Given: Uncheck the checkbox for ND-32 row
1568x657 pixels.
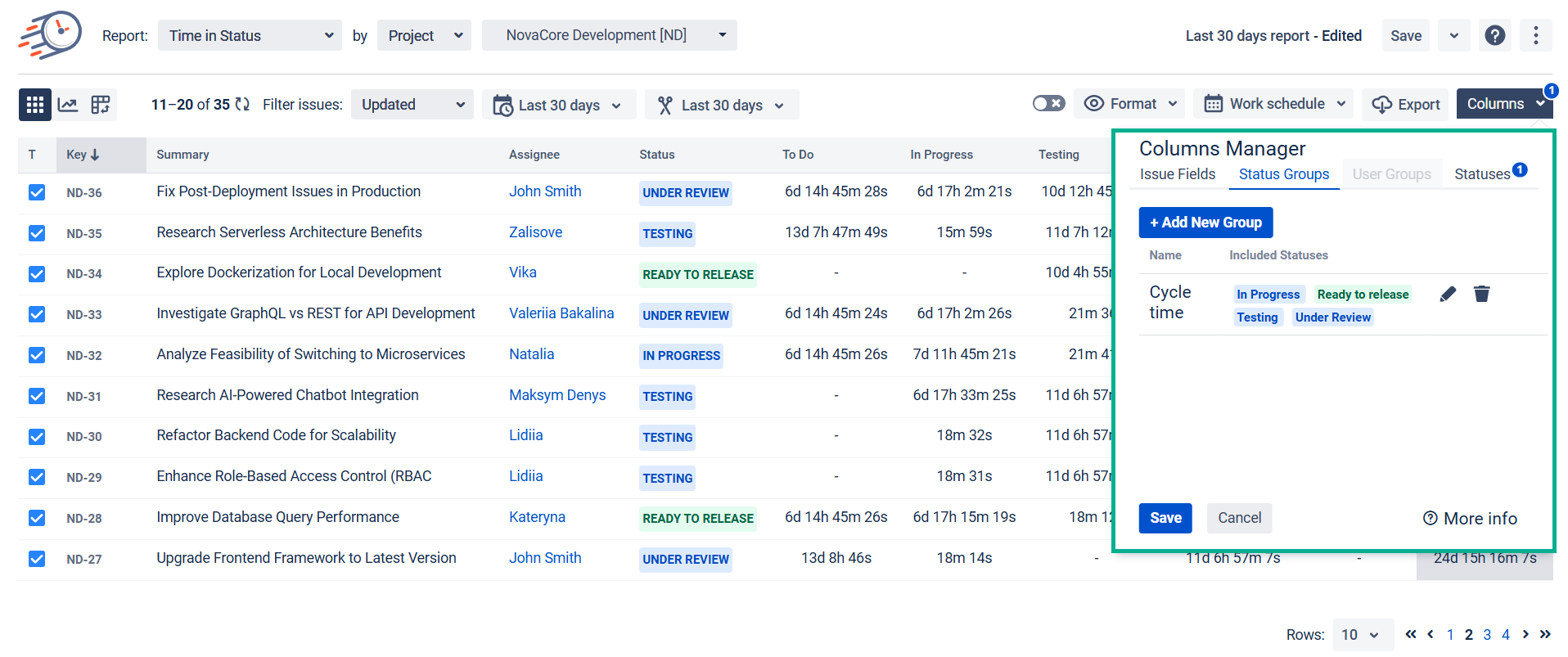Looking at the screenshot, I should (37, 355).
